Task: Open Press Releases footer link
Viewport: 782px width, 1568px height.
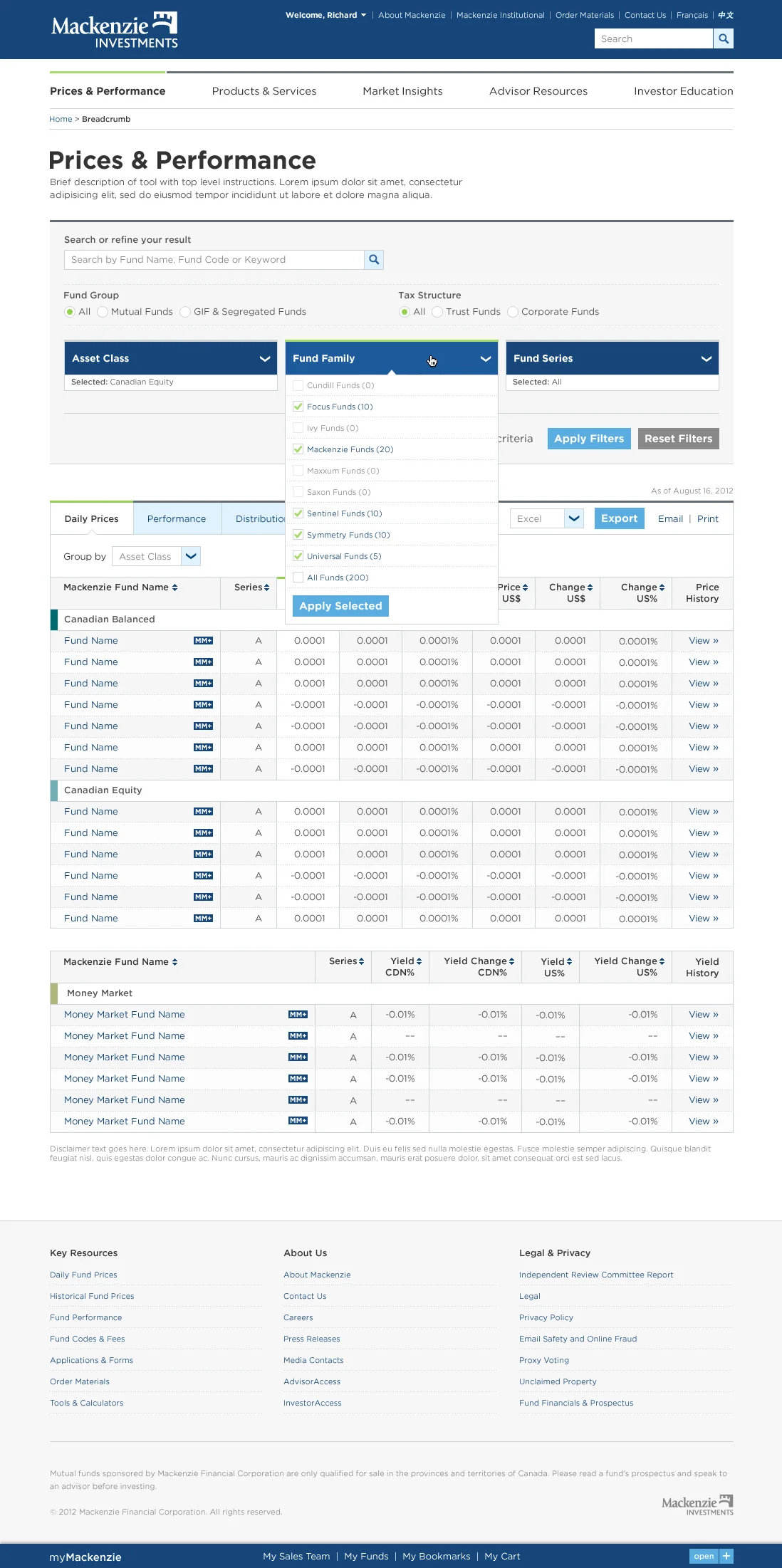Action: (312, 1339)
